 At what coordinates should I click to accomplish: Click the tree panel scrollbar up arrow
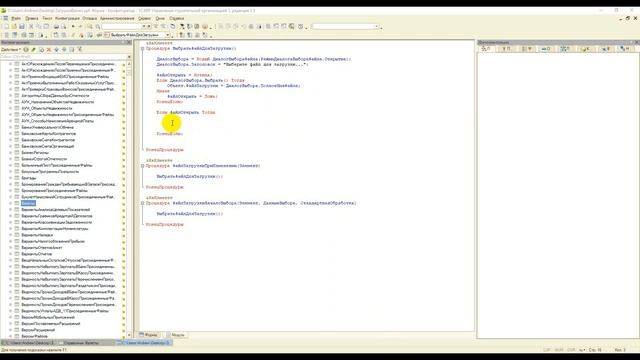pyautogui.click(x=129, y=64)
